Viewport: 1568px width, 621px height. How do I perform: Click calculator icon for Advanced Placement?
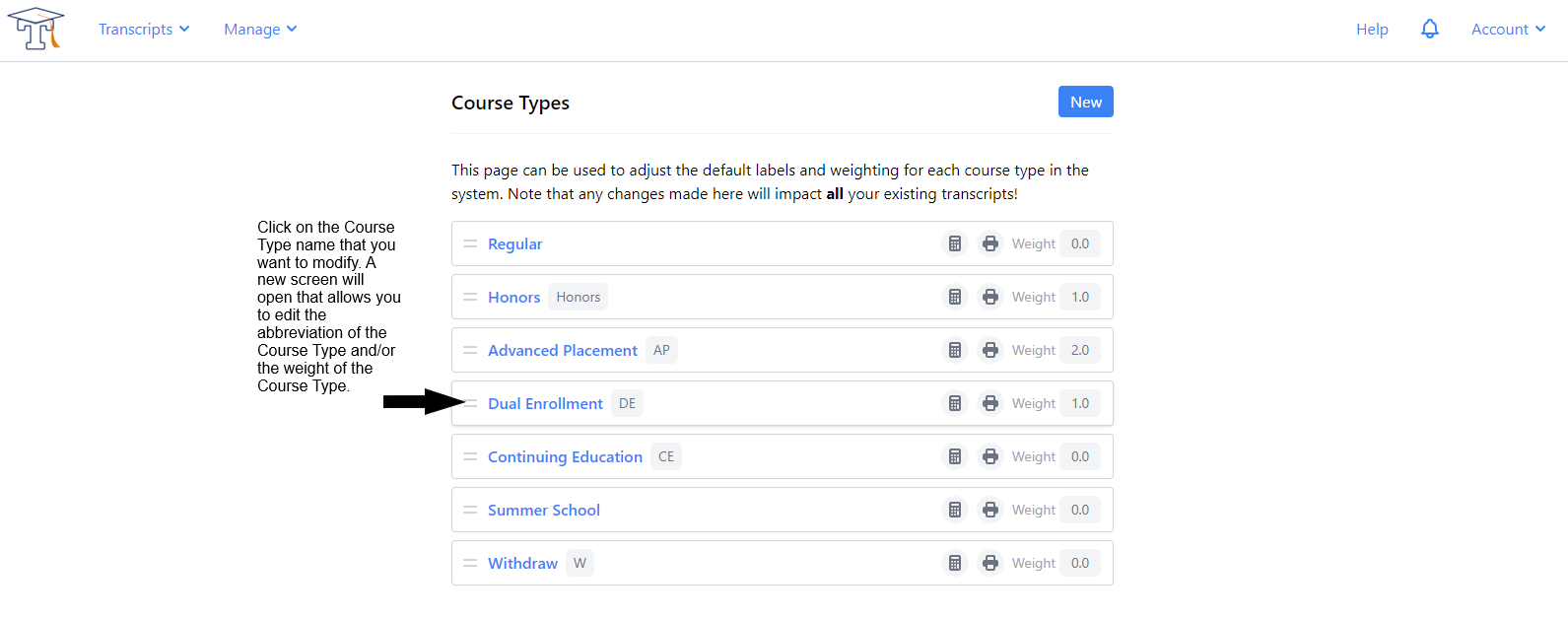(x=954, y=350)
